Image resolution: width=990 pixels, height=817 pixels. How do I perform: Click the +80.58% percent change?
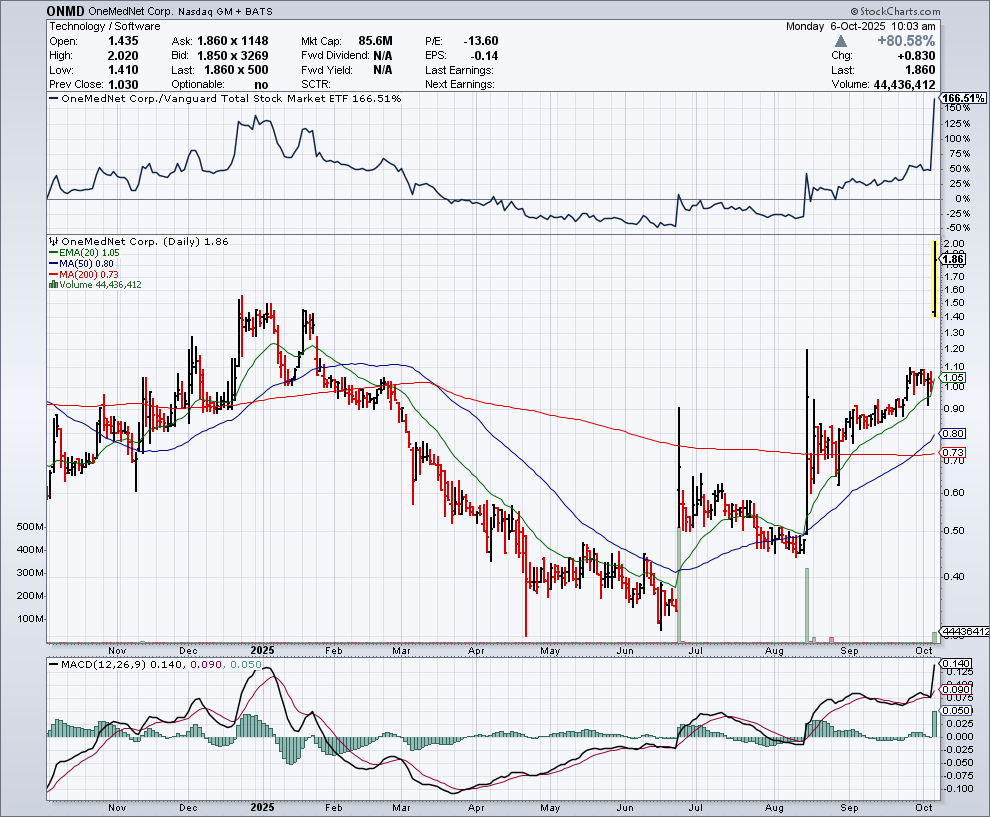point(906,41)
